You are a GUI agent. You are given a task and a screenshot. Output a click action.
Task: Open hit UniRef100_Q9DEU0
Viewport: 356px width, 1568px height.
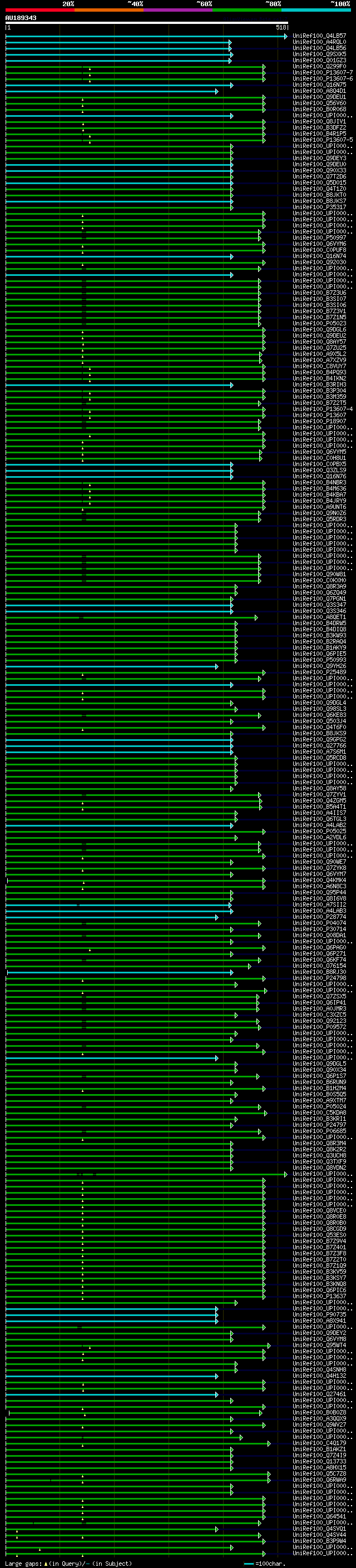(x=319, y=164)
